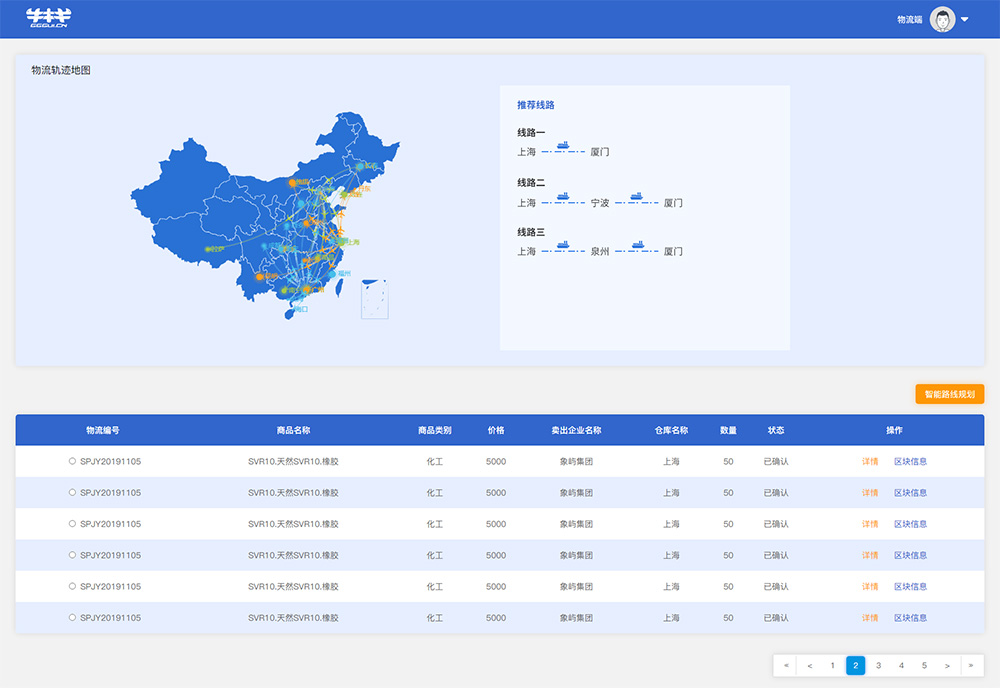Jump to last page of pagination
Screen dimensions: 1000x688
971,665
